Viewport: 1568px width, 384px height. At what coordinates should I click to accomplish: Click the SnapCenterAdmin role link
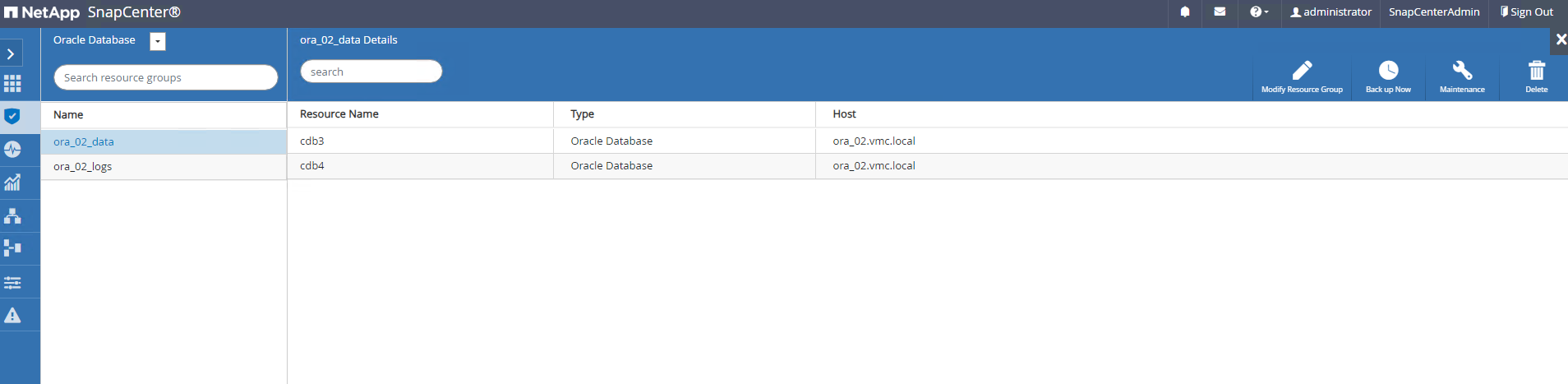point(1434,12)
